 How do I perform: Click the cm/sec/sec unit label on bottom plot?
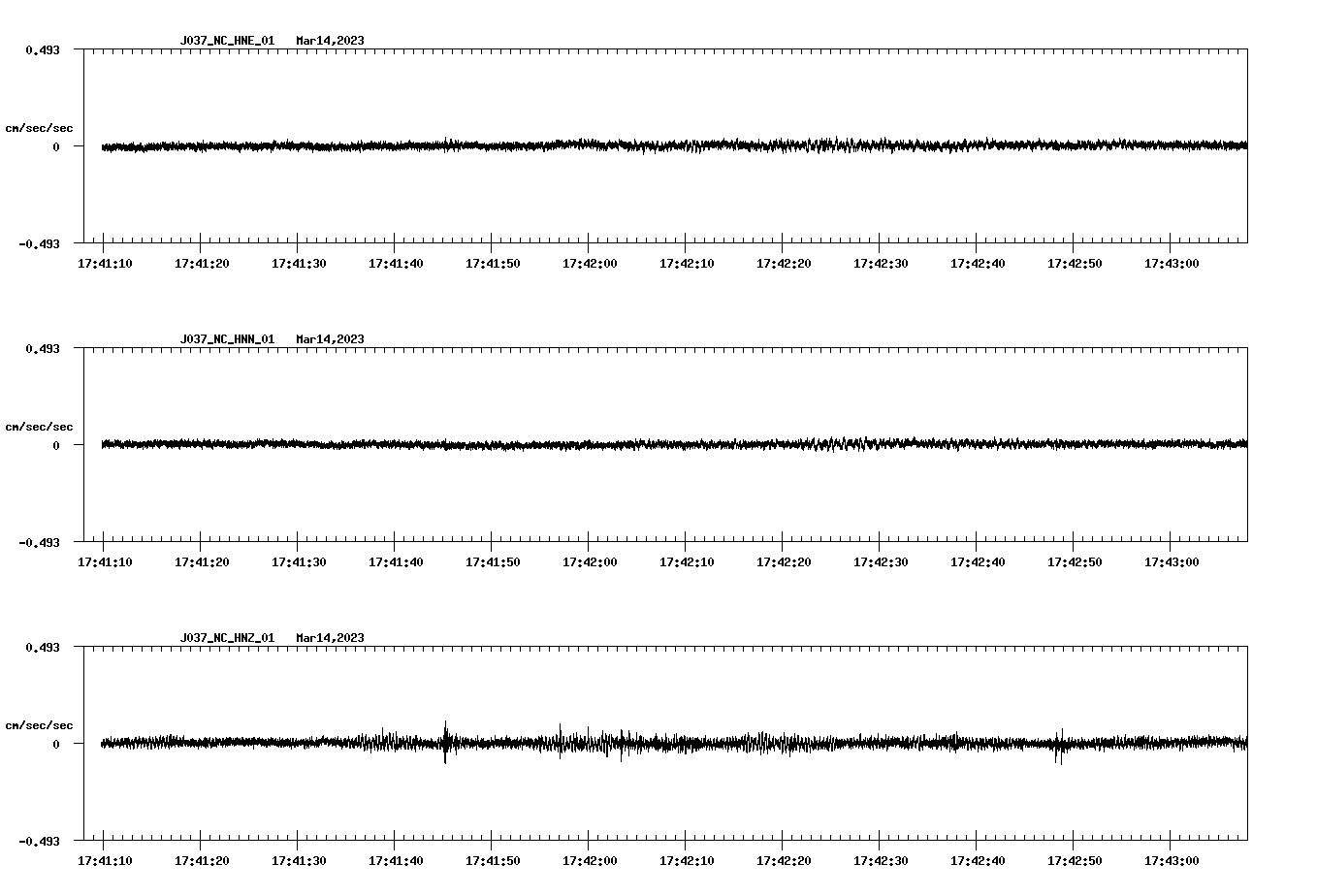[40, 724]
